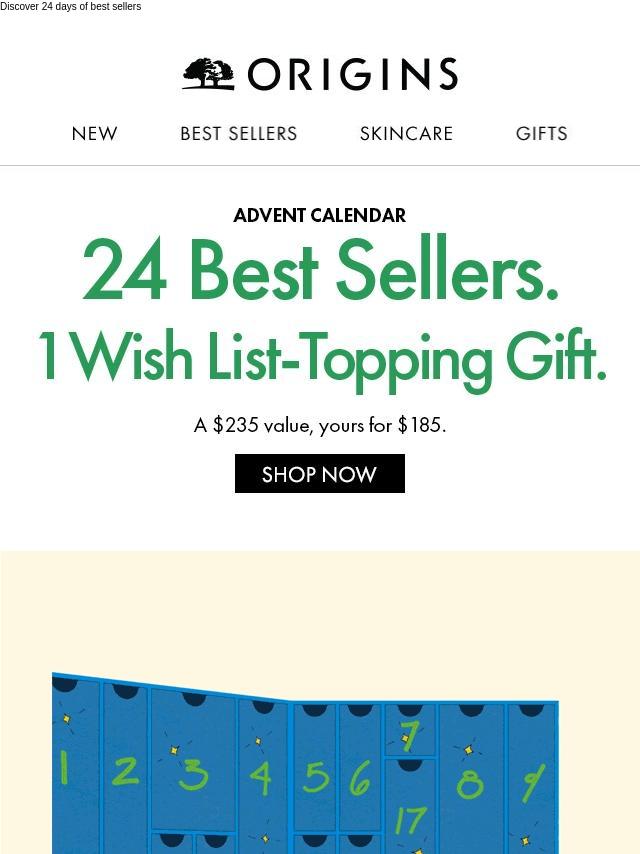The height and width of the screenshot is (854, 640).
Task: Open the SKINCARE navigation link
Action: tap(407, 134)
